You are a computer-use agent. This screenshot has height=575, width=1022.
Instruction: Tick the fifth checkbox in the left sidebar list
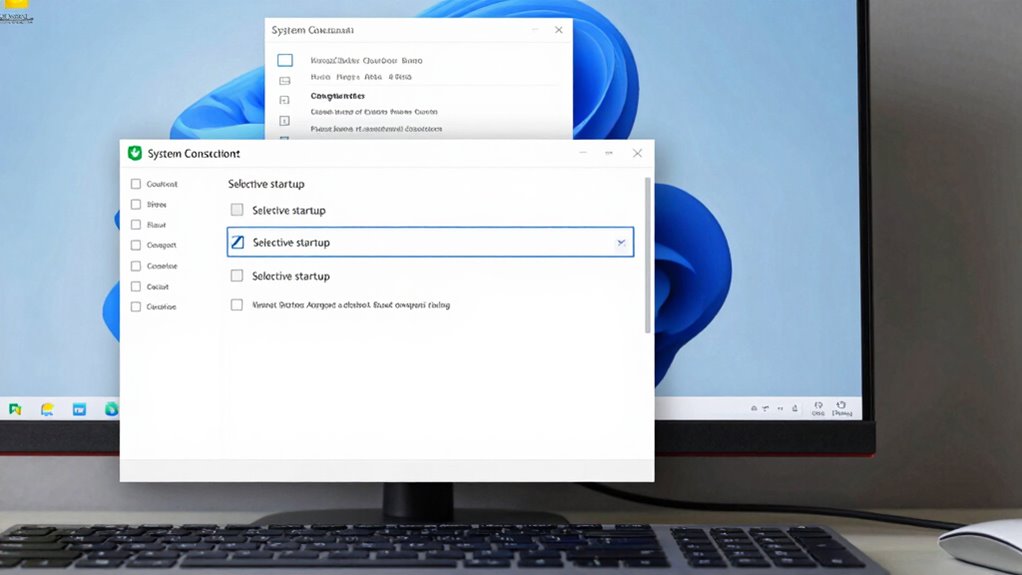[x=136, y=266]
